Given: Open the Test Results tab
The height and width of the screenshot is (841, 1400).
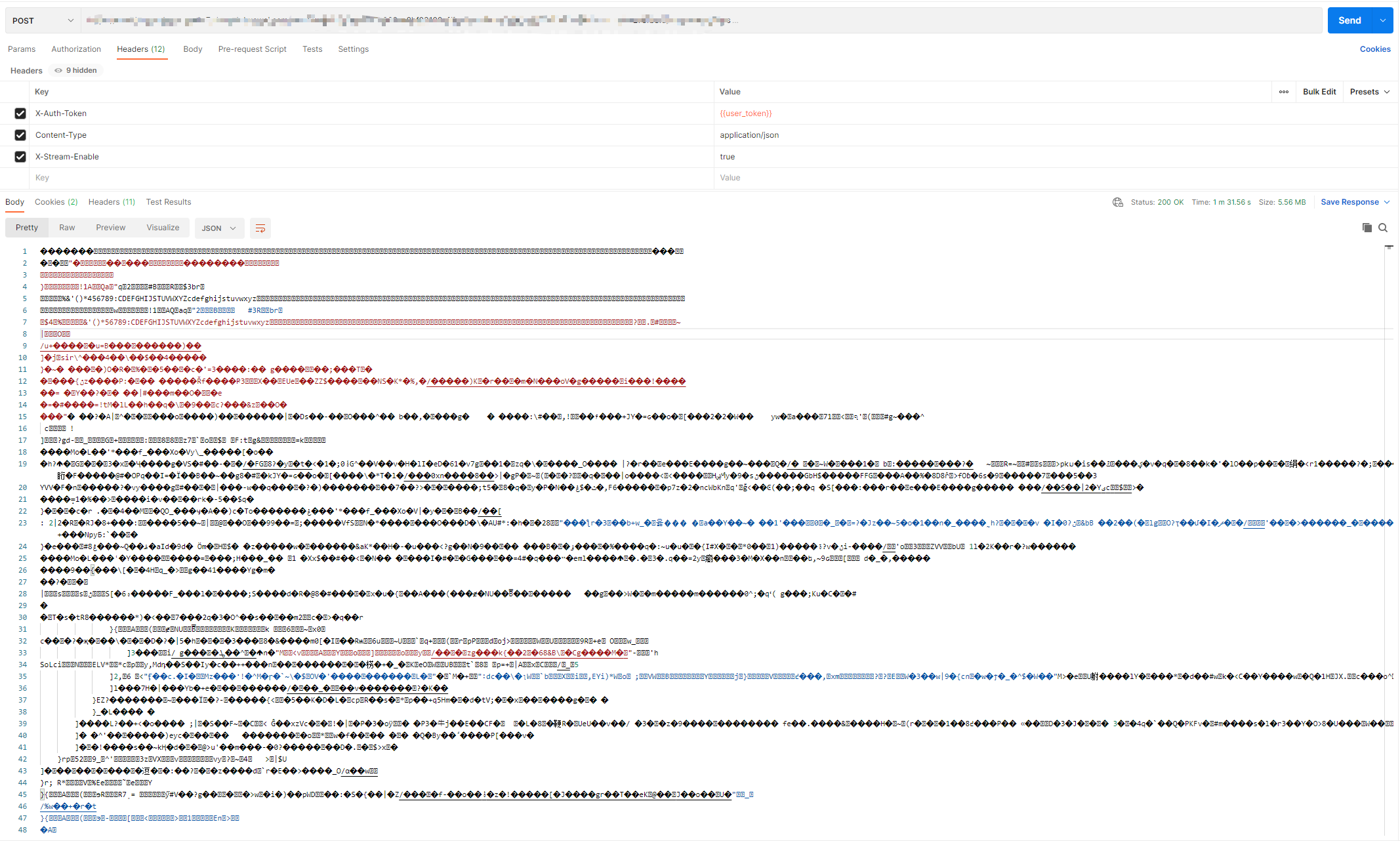Looking at the screenshot, I should (169, 202).
